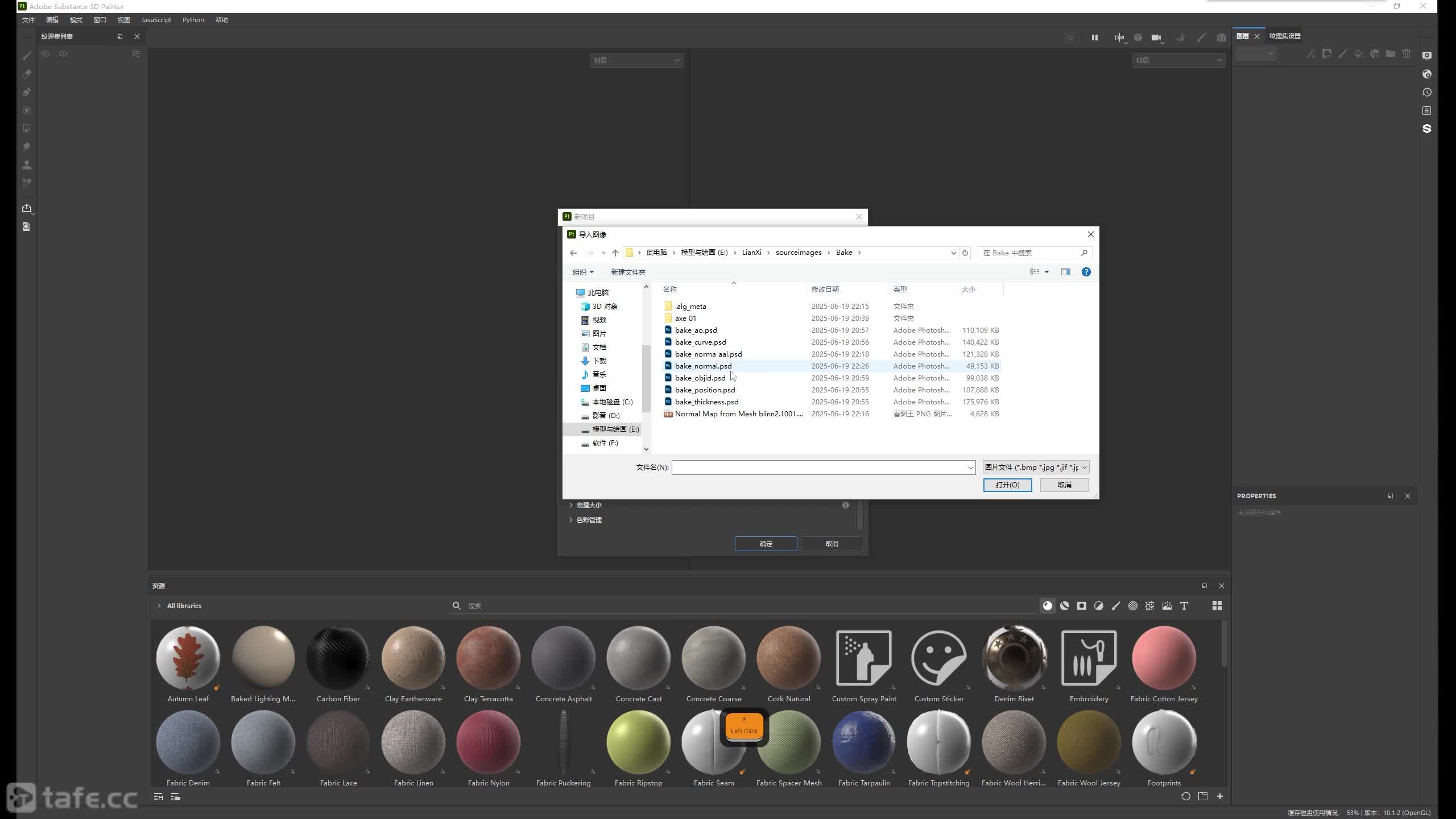The width and height of the screenshot is (1456, 819).
Task: Filter assets by Textures grid icon
Action: click(1150, 606)
